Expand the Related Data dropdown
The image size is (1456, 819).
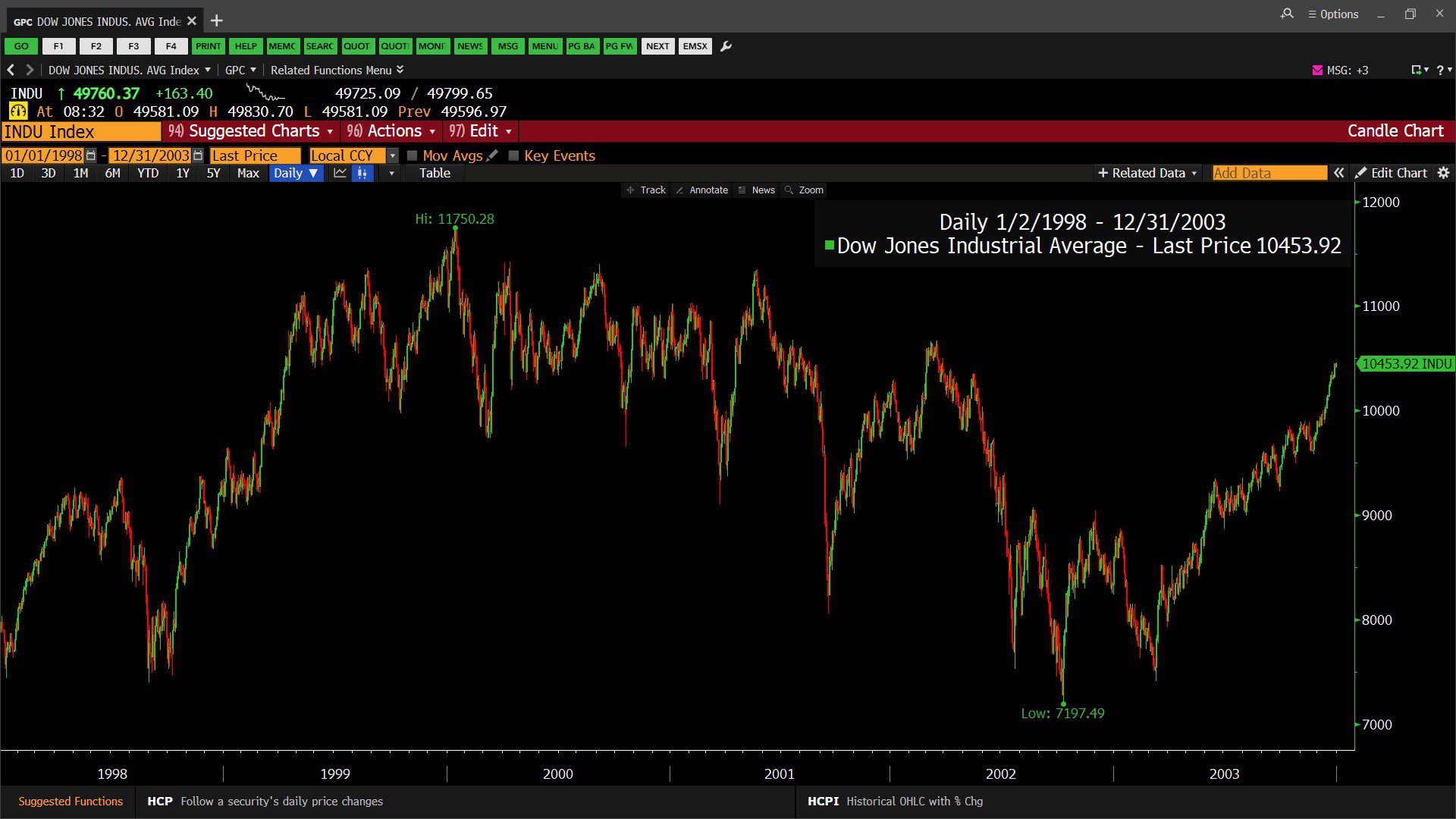pyautogui.click(x=1147, y=173)
